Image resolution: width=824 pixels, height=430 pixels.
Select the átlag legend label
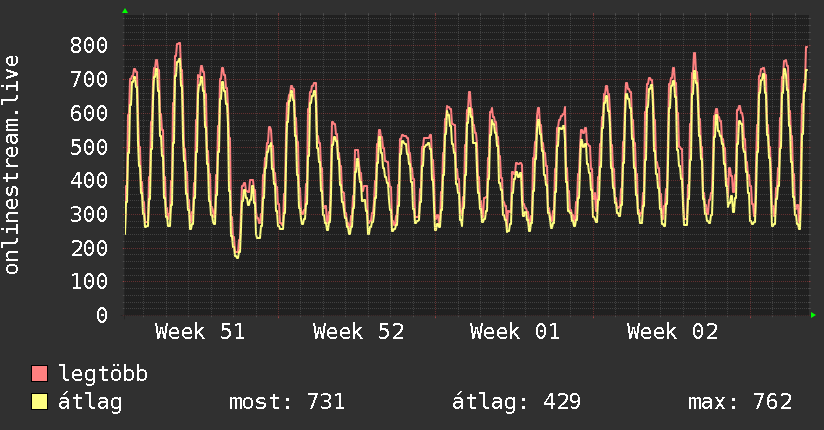tap(91, 402)
